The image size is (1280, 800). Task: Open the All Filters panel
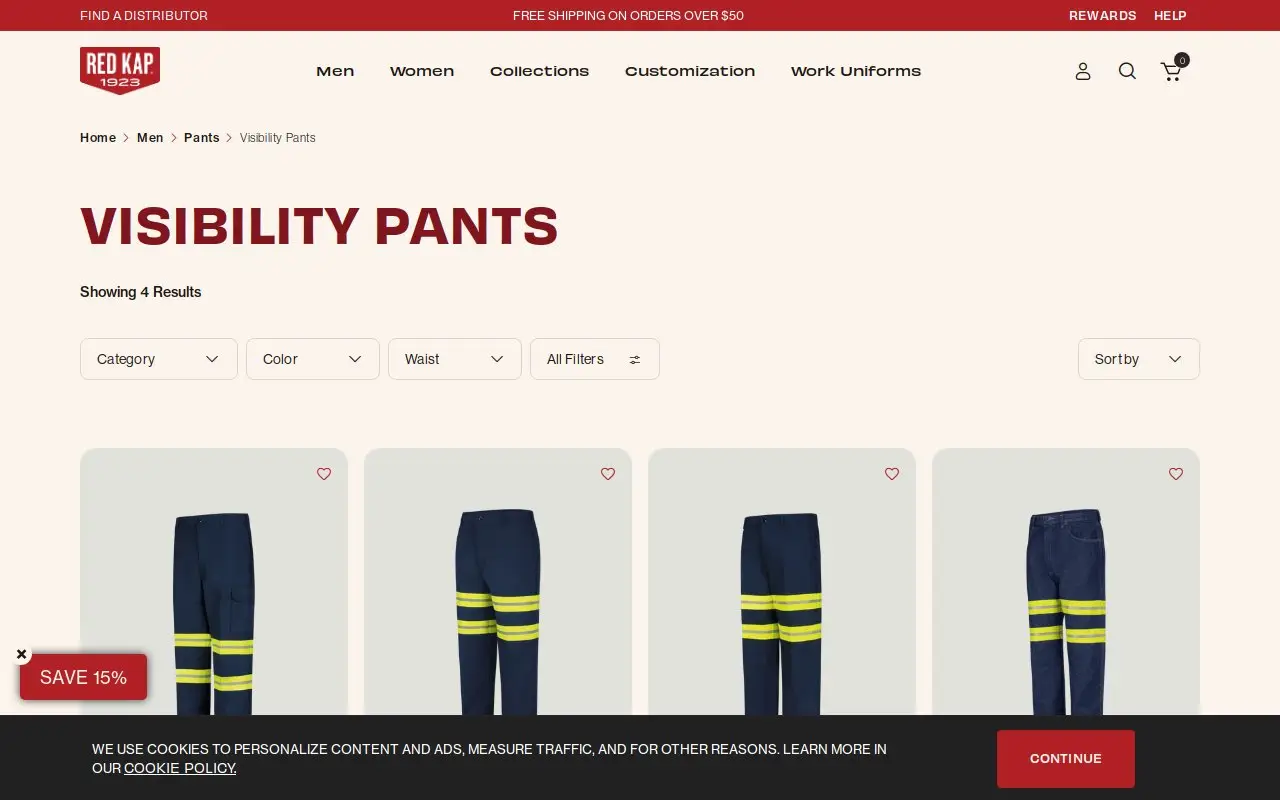click(x=595, y=359)
